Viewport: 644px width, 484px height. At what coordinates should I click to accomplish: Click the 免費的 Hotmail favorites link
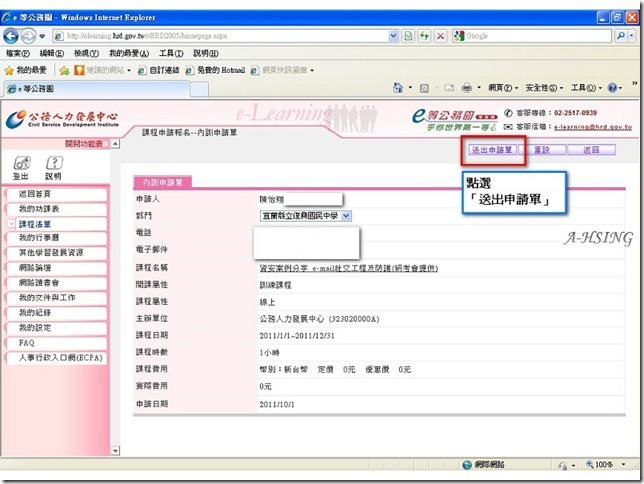coord(216,70)
